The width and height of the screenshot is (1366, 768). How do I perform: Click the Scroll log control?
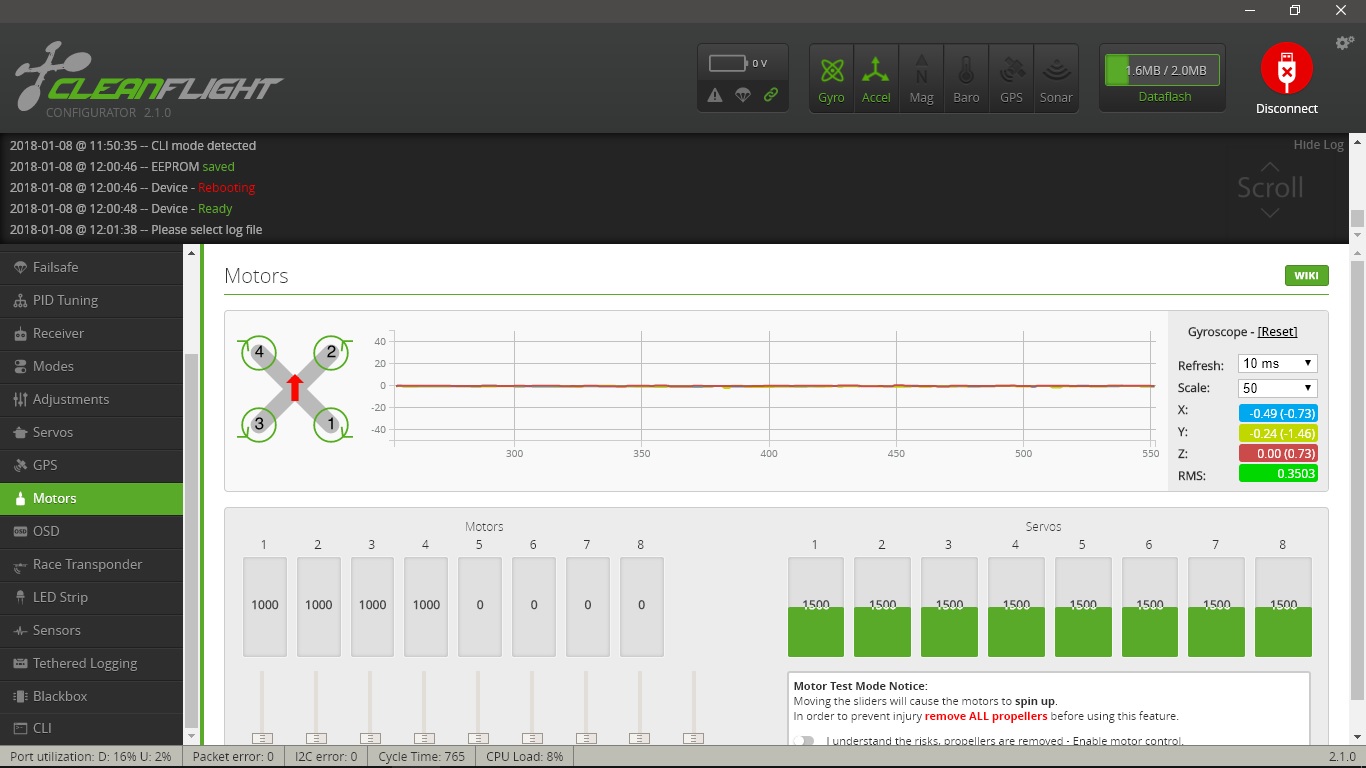[x=1270, y=188]
